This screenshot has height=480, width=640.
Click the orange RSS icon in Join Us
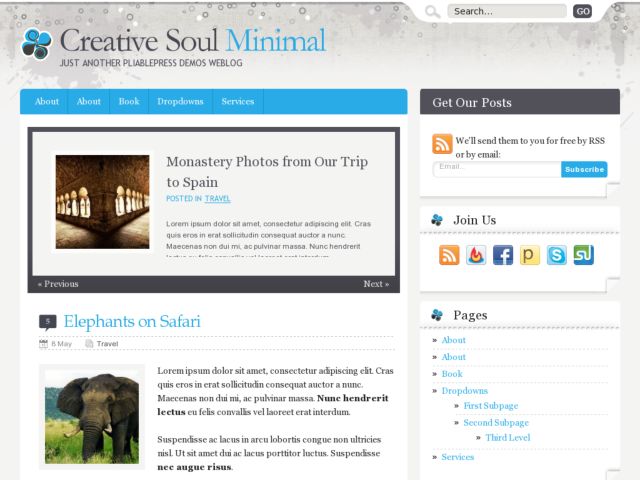pyautogui.click(x=449, y=255)
